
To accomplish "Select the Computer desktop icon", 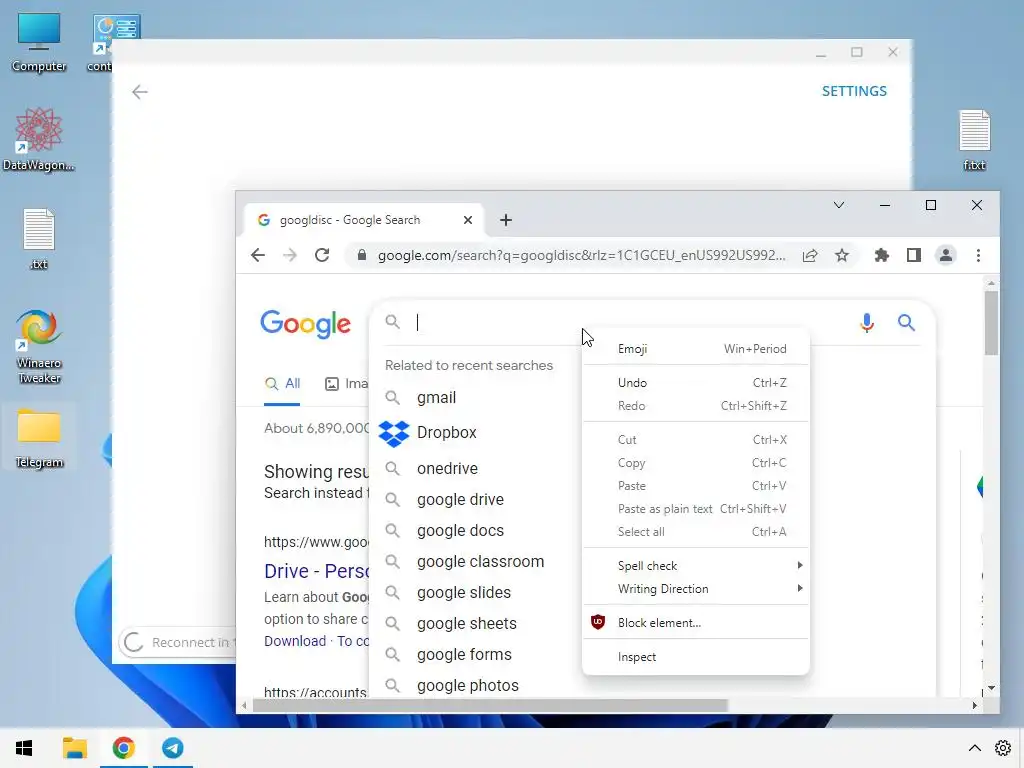I will coord(39,43).
